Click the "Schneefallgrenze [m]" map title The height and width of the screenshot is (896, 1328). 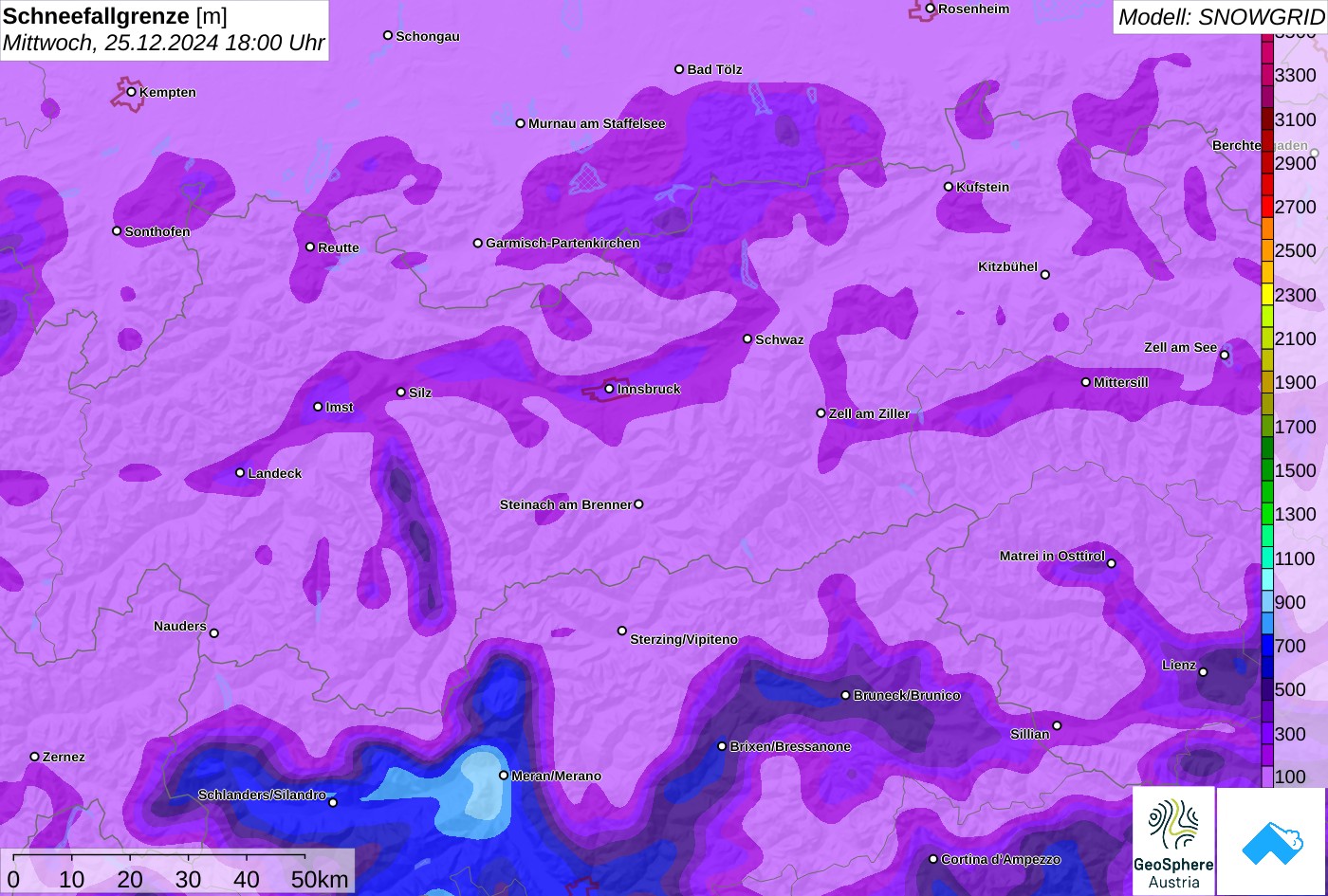pos(115,16)
